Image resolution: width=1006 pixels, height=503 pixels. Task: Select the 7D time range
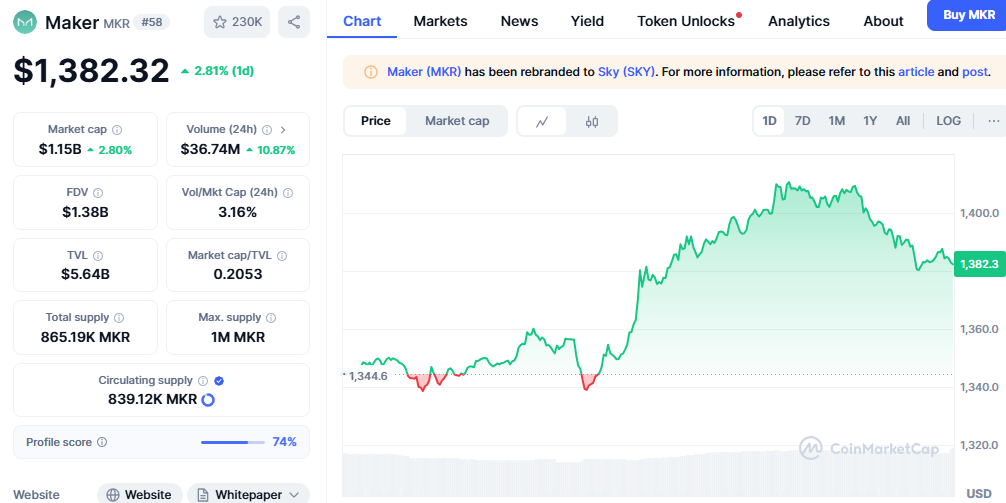802,121
